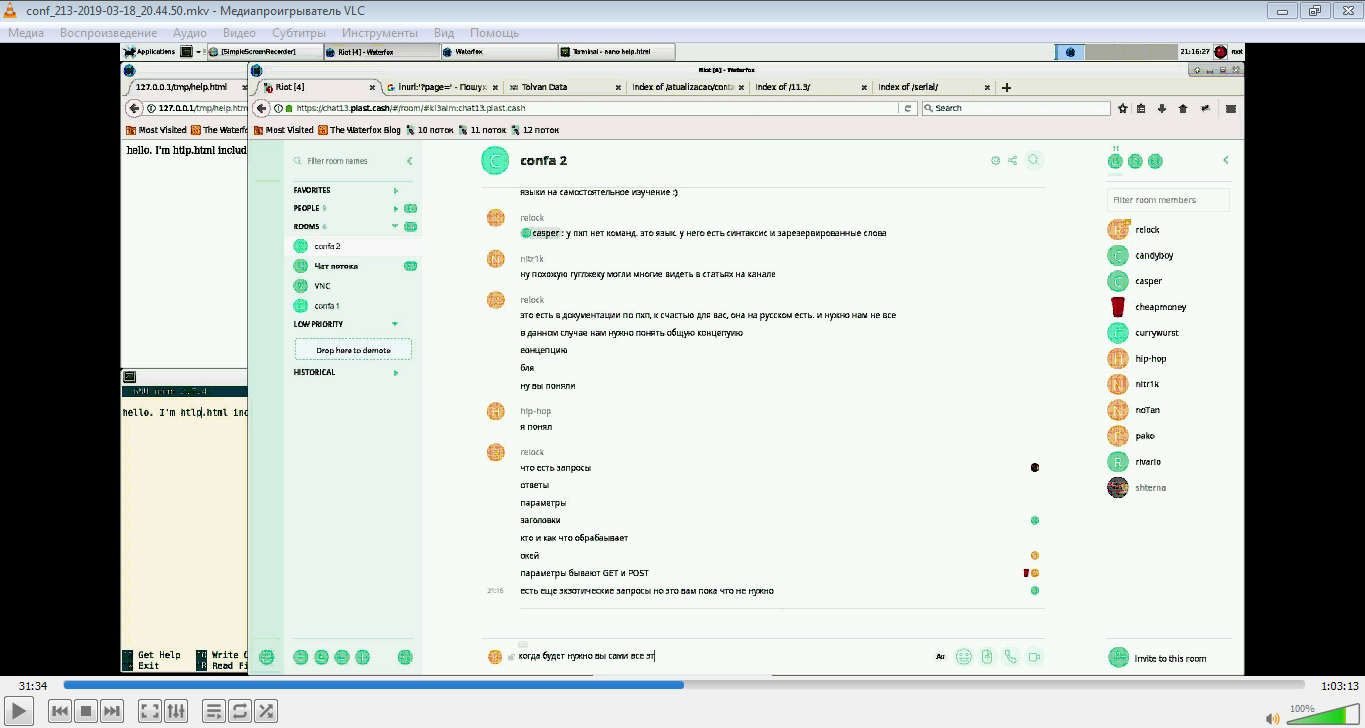Viewport: 1365px width, 728px height.
Task: Adjust the VLC volume slider
Action: pyautogui.click(x=1322, y=714)
